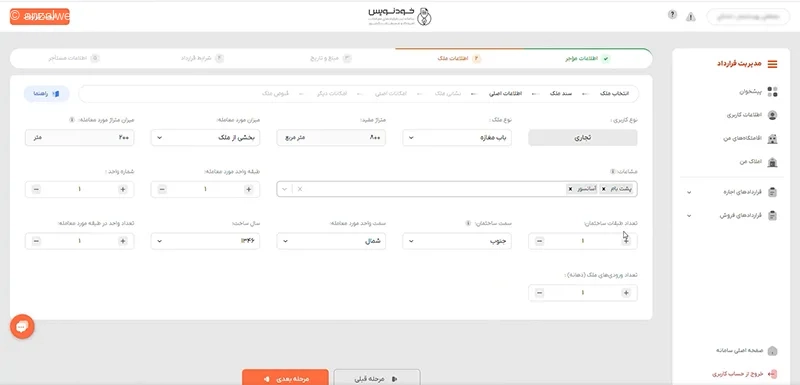Open the پیشخوان dashboard icon in sidebar

click(x=772, y=92)
